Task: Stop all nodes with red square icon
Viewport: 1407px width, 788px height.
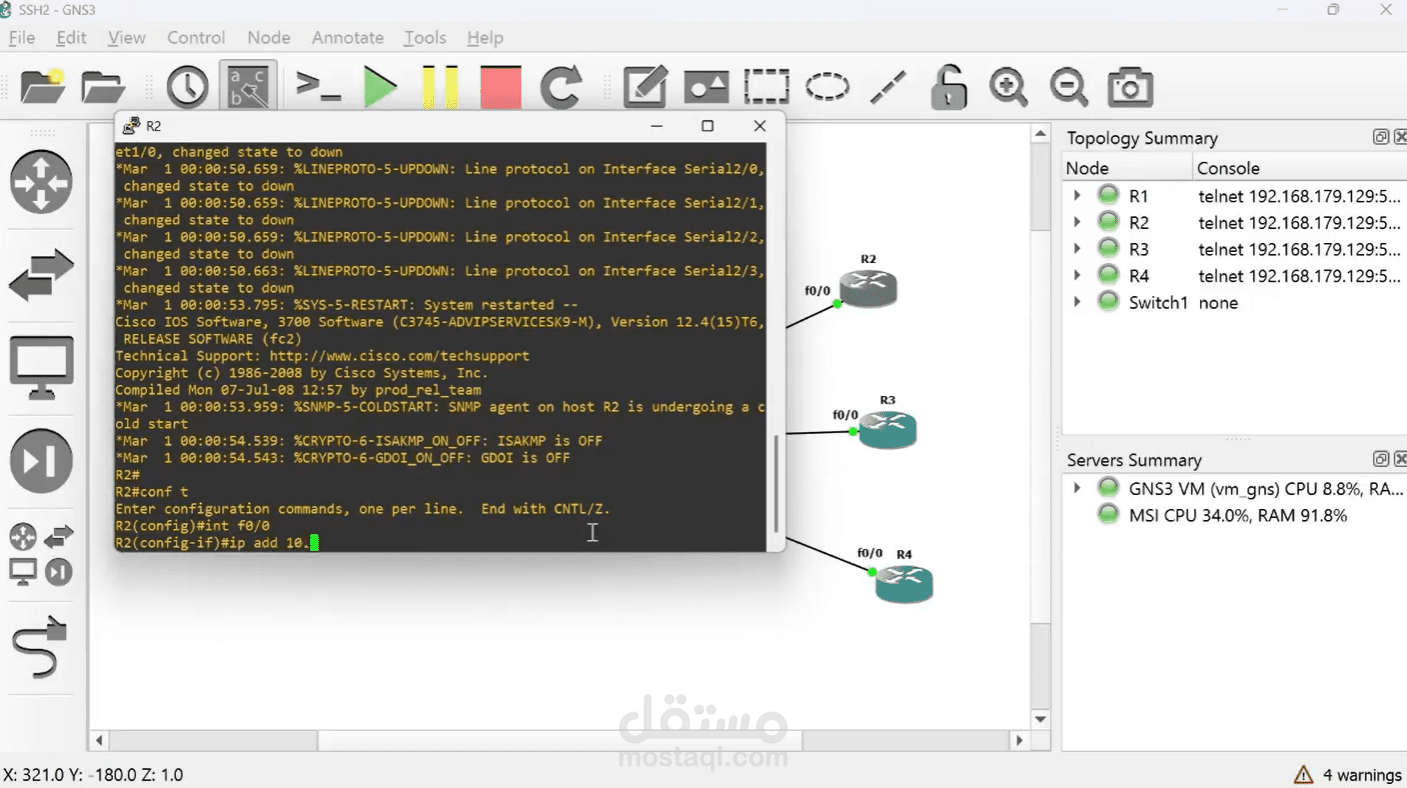Action: pos(501,88)
